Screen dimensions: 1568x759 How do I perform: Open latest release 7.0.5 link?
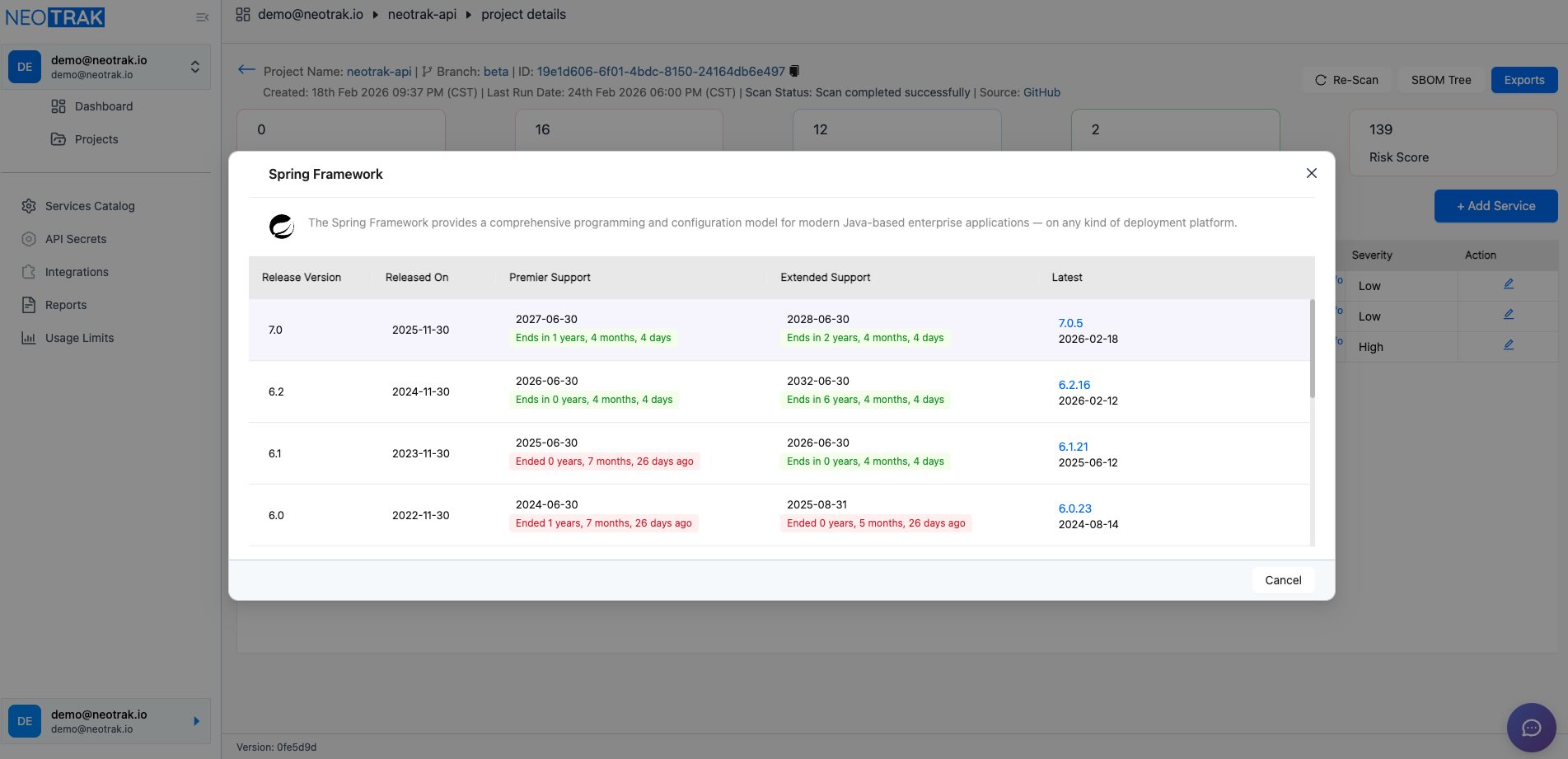(x=1070, y=323)
